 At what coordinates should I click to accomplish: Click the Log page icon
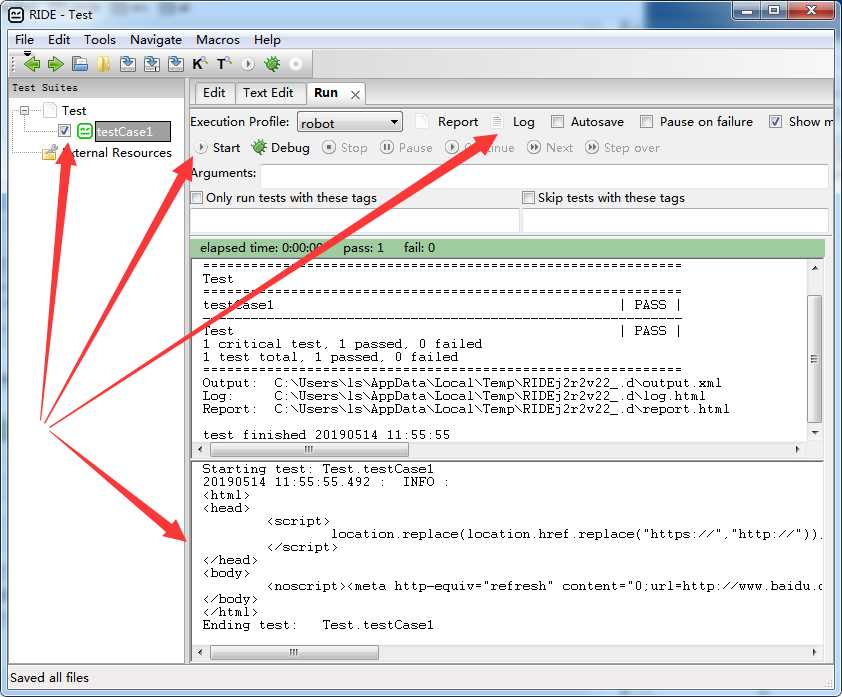click(497, 122)
